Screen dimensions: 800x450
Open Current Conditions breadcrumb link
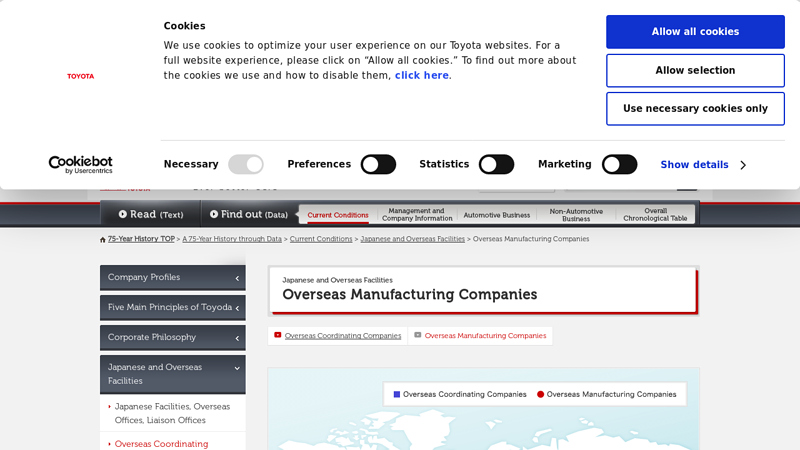tap(321, 239)
